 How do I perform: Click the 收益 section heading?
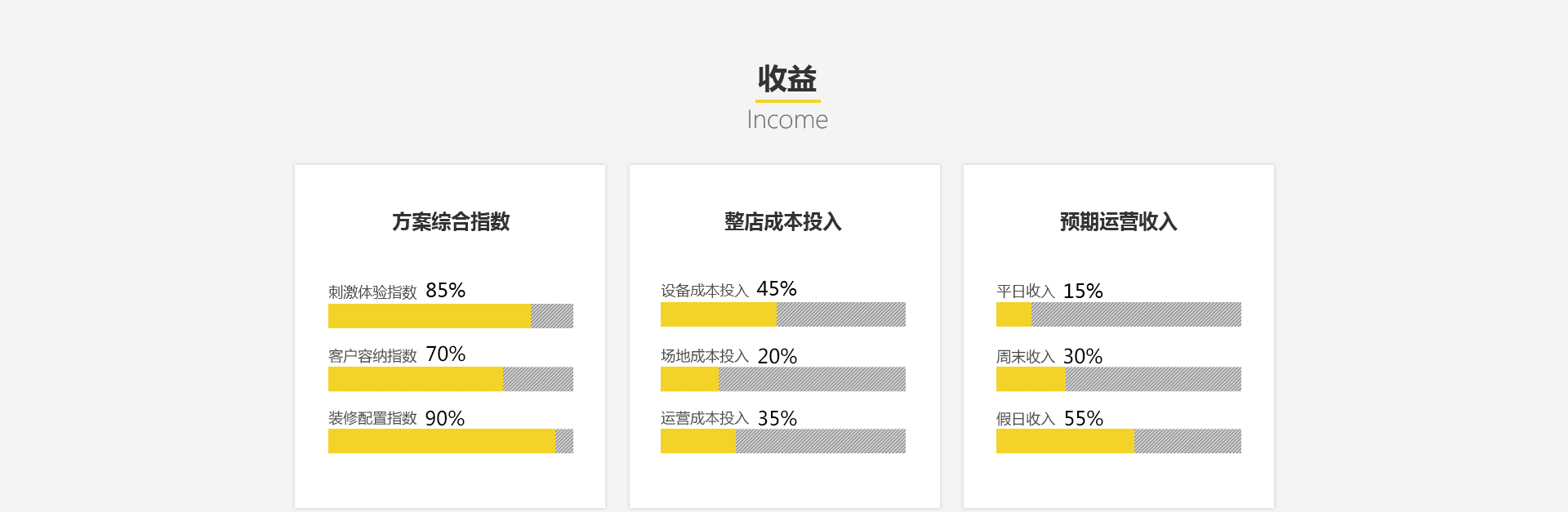point(787,78)
